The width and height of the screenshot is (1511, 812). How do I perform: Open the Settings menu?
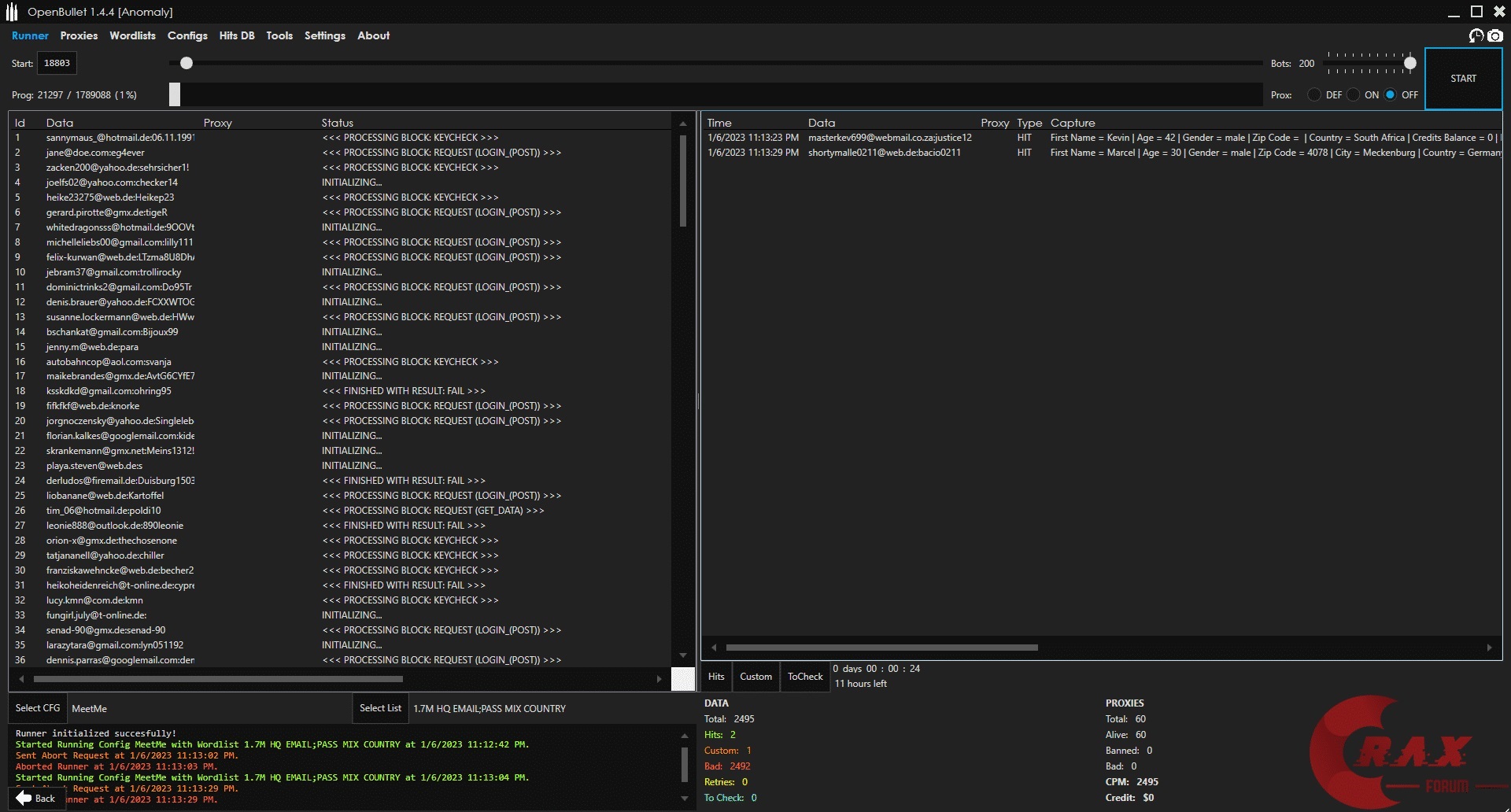325,35
